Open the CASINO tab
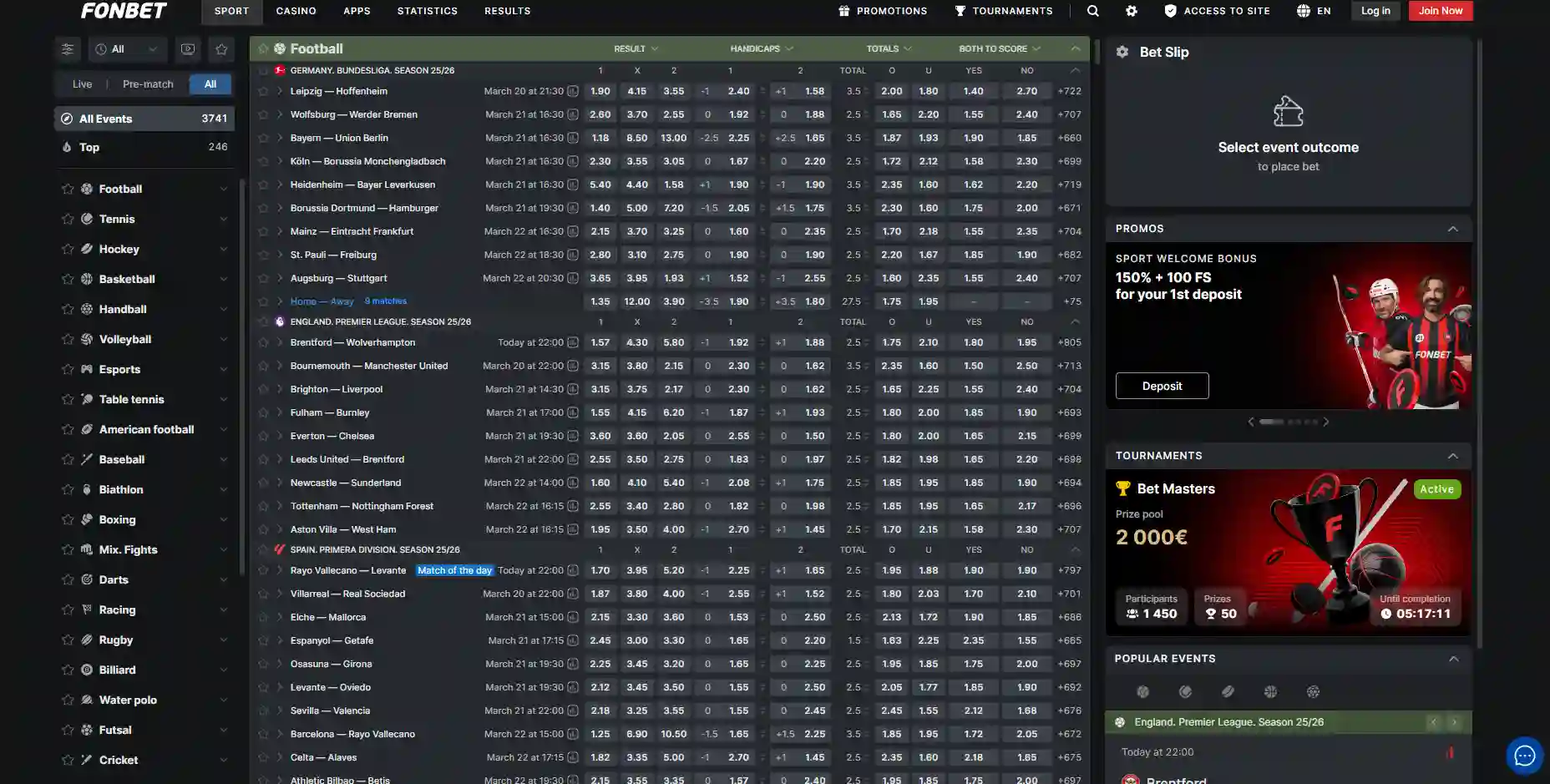Viewport: 1550px width, 784px height. click(x=296, y=11)
